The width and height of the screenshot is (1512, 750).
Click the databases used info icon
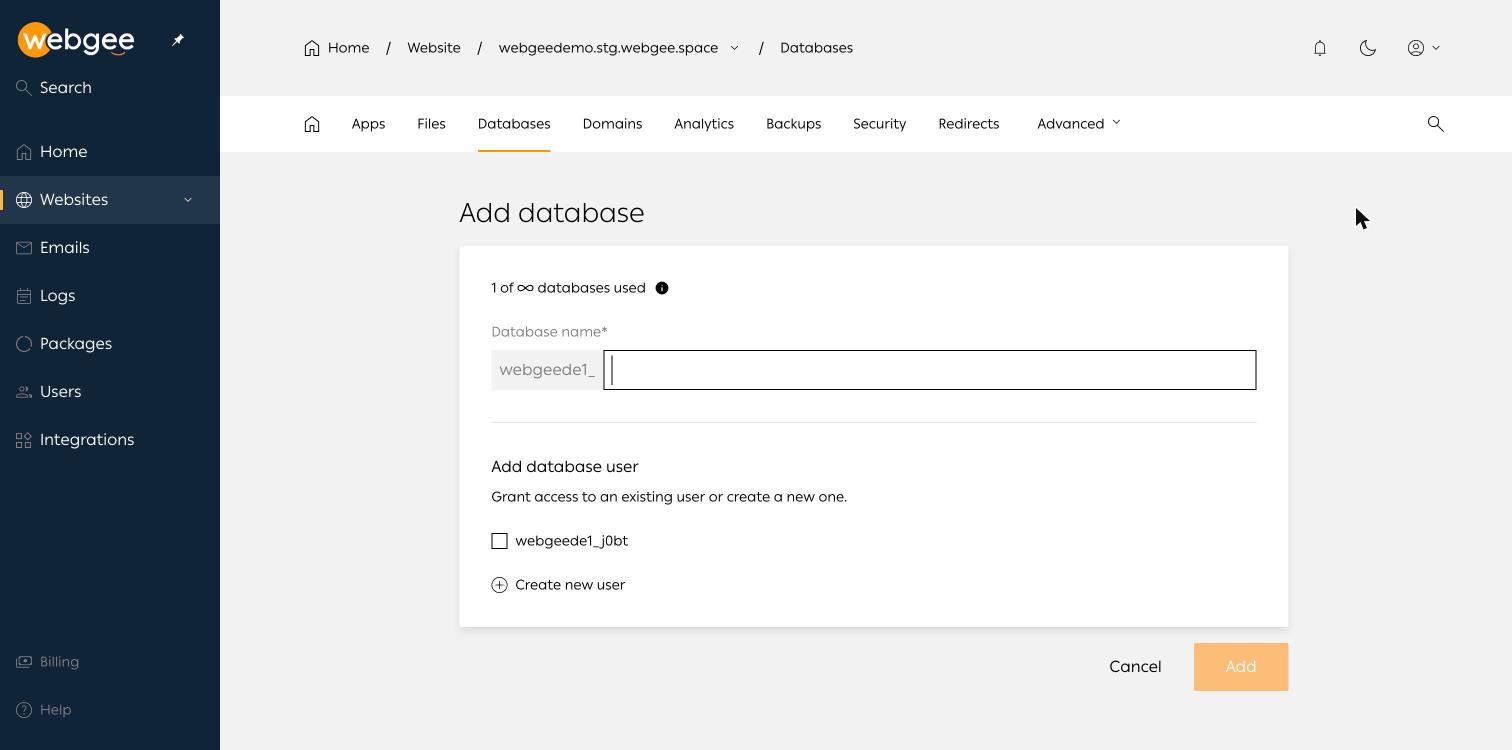[x=662, y=288]
